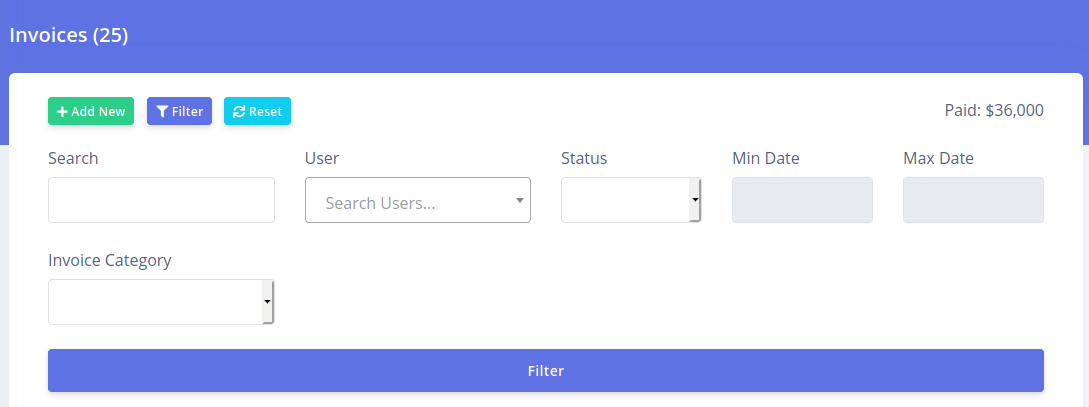Click the refresh arrows icon on Reset
Screen dimensions: 1089x407
(x=239, y=112)
